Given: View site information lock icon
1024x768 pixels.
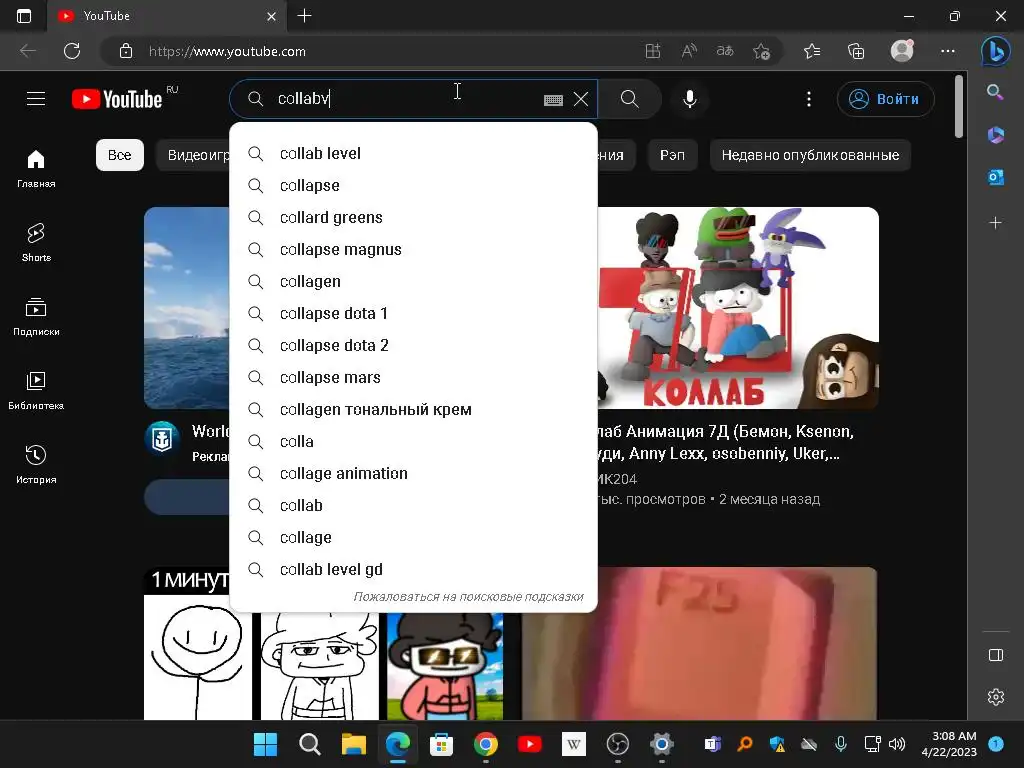Looking at the screenshot, I should [x=126, y=51].
